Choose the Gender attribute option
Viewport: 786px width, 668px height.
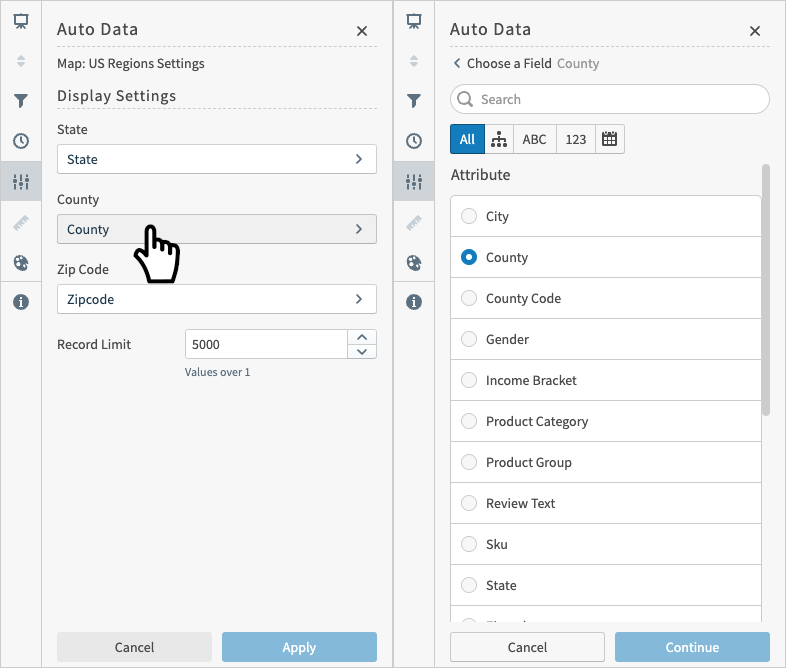(468, 339)
